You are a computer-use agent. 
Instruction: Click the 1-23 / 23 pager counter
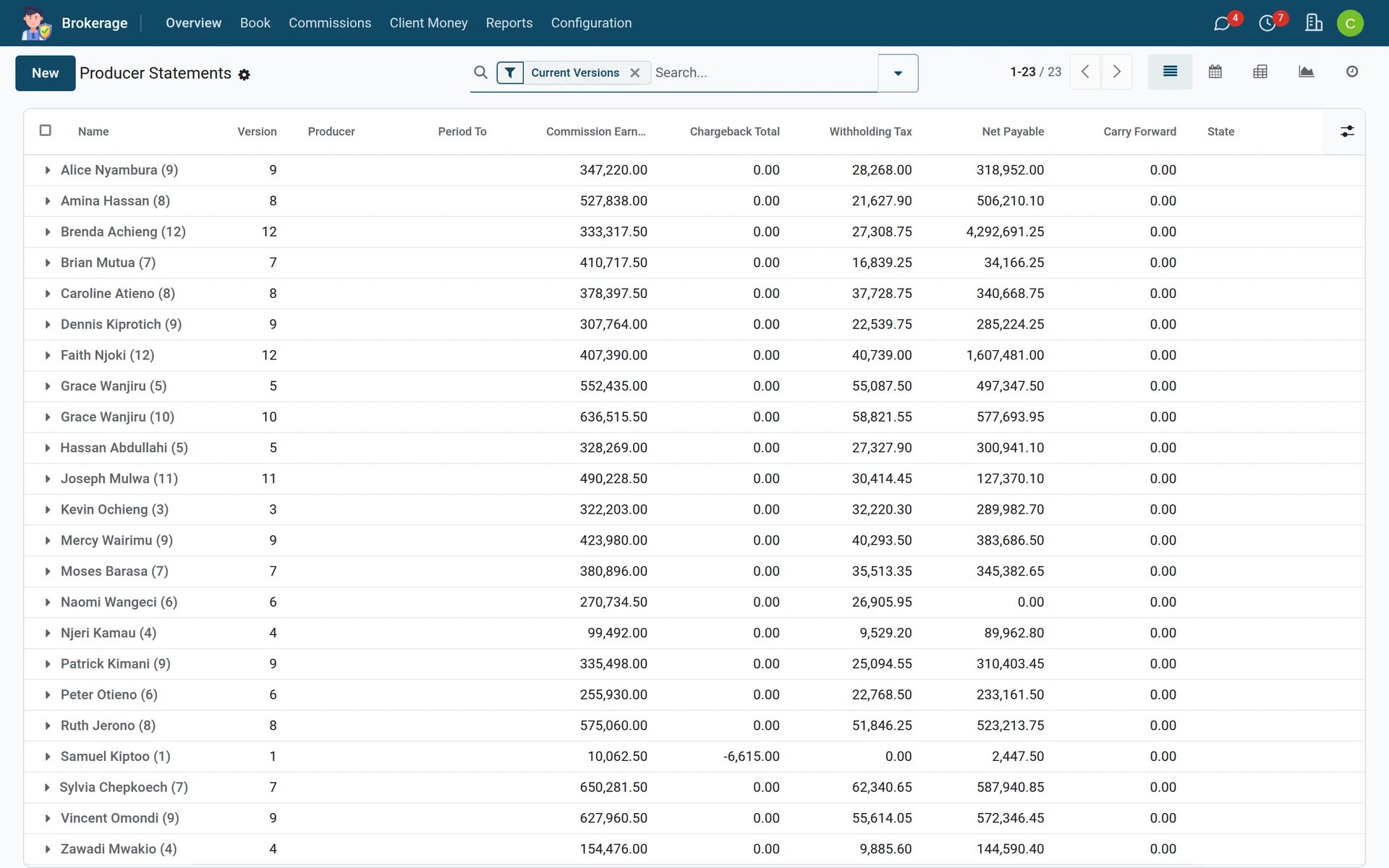click(x=1036, y=72)
